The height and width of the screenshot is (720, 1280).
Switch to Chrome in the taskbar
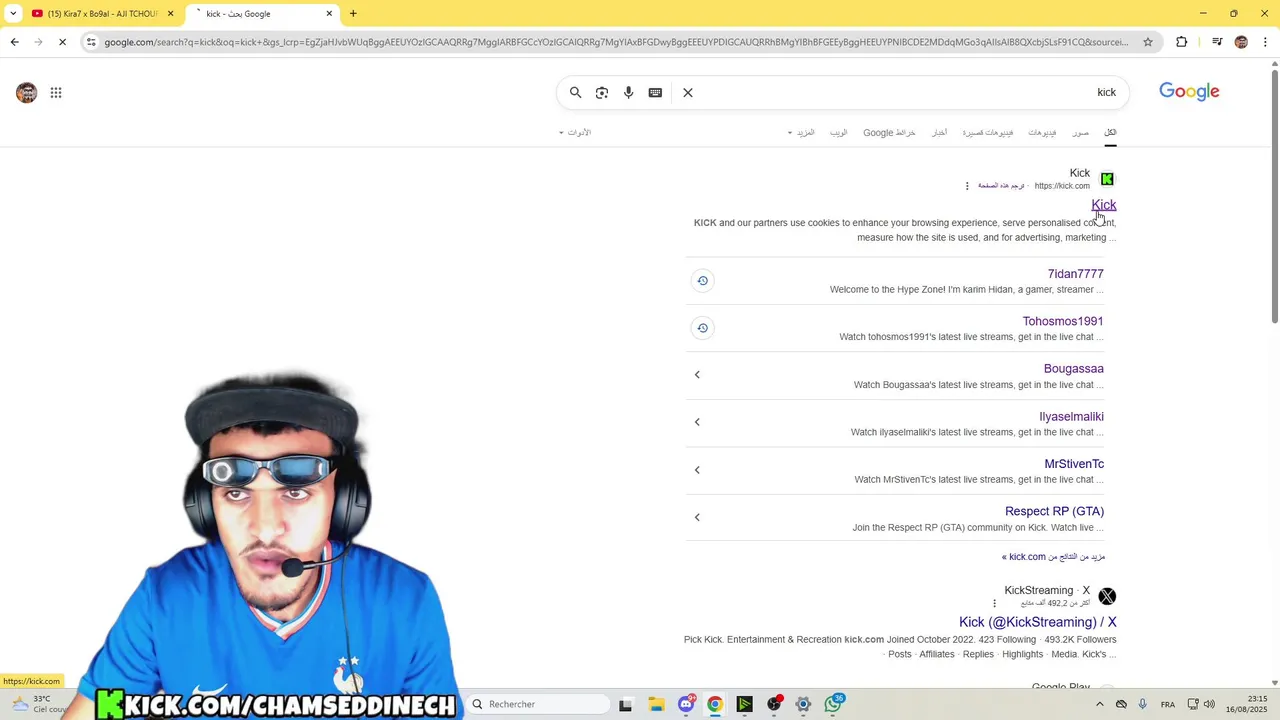click(715, 704)
